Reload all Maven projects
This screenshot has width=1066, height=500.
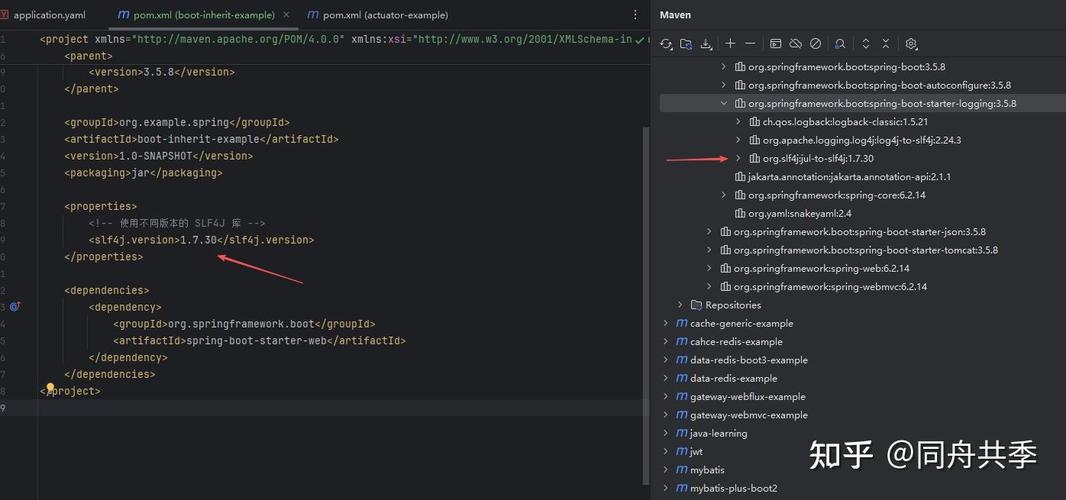tap(666, 44)
